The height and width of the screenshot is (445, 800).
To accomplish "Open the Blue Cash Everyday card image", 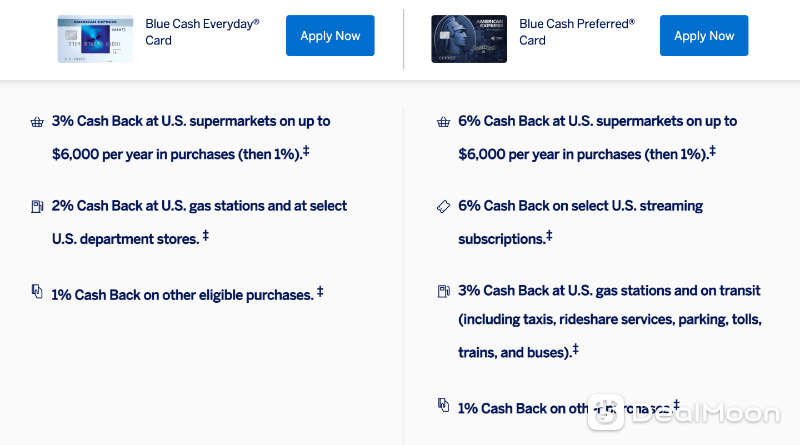I will point(95,39).
